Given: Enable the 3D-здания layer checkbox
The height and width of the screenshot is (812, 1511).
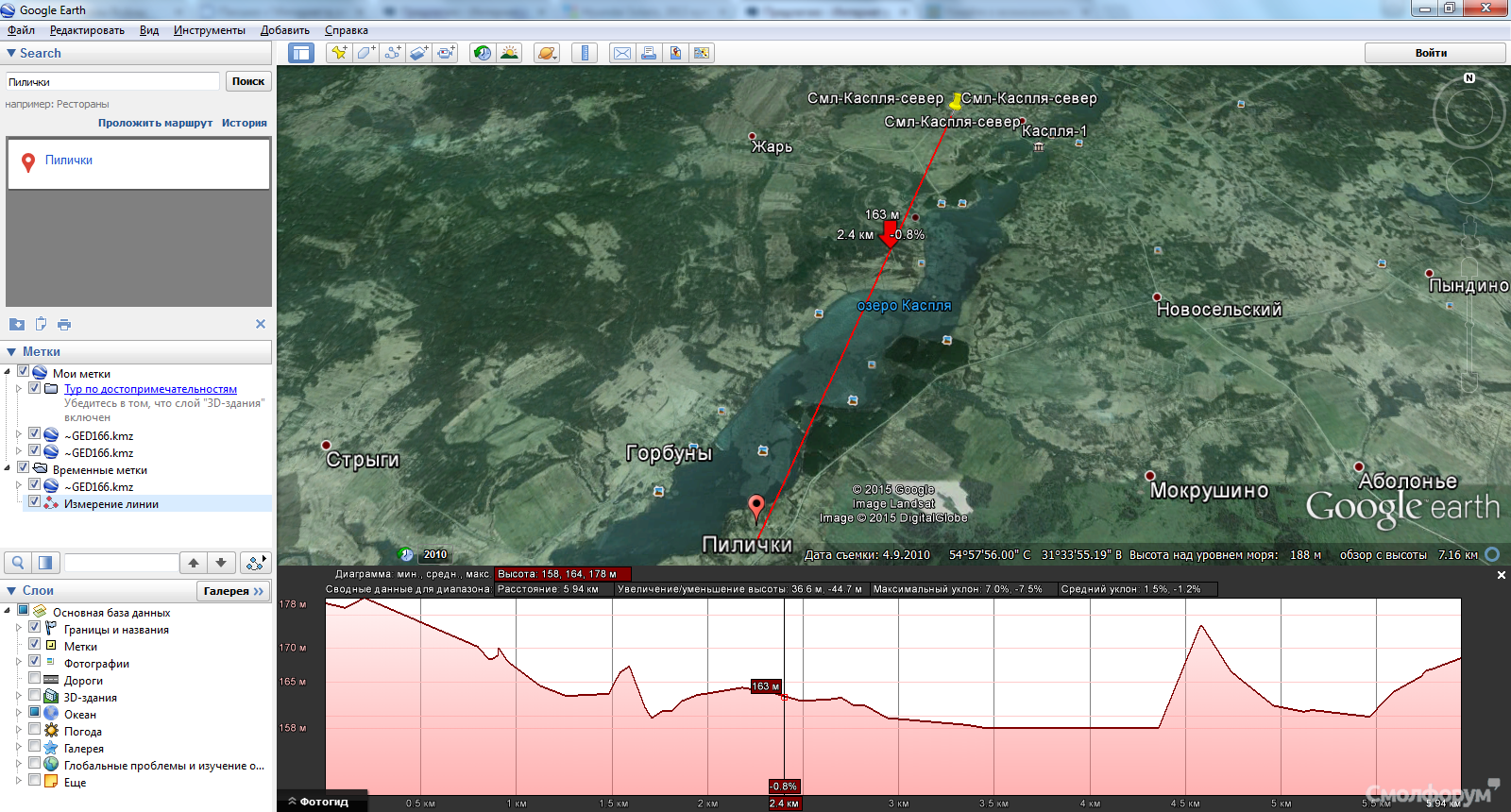Looking at the screenshot, I should tap(35, 695).
